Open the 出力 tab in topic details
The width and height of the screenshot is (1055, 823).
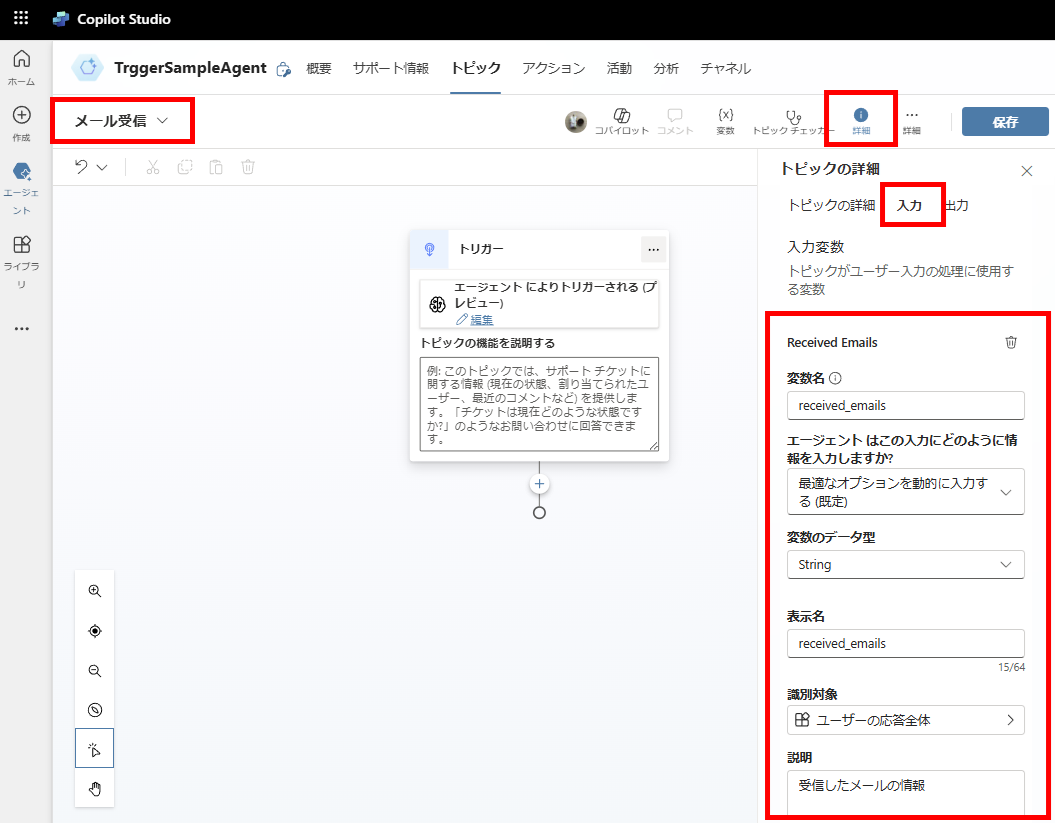[955, 204]
